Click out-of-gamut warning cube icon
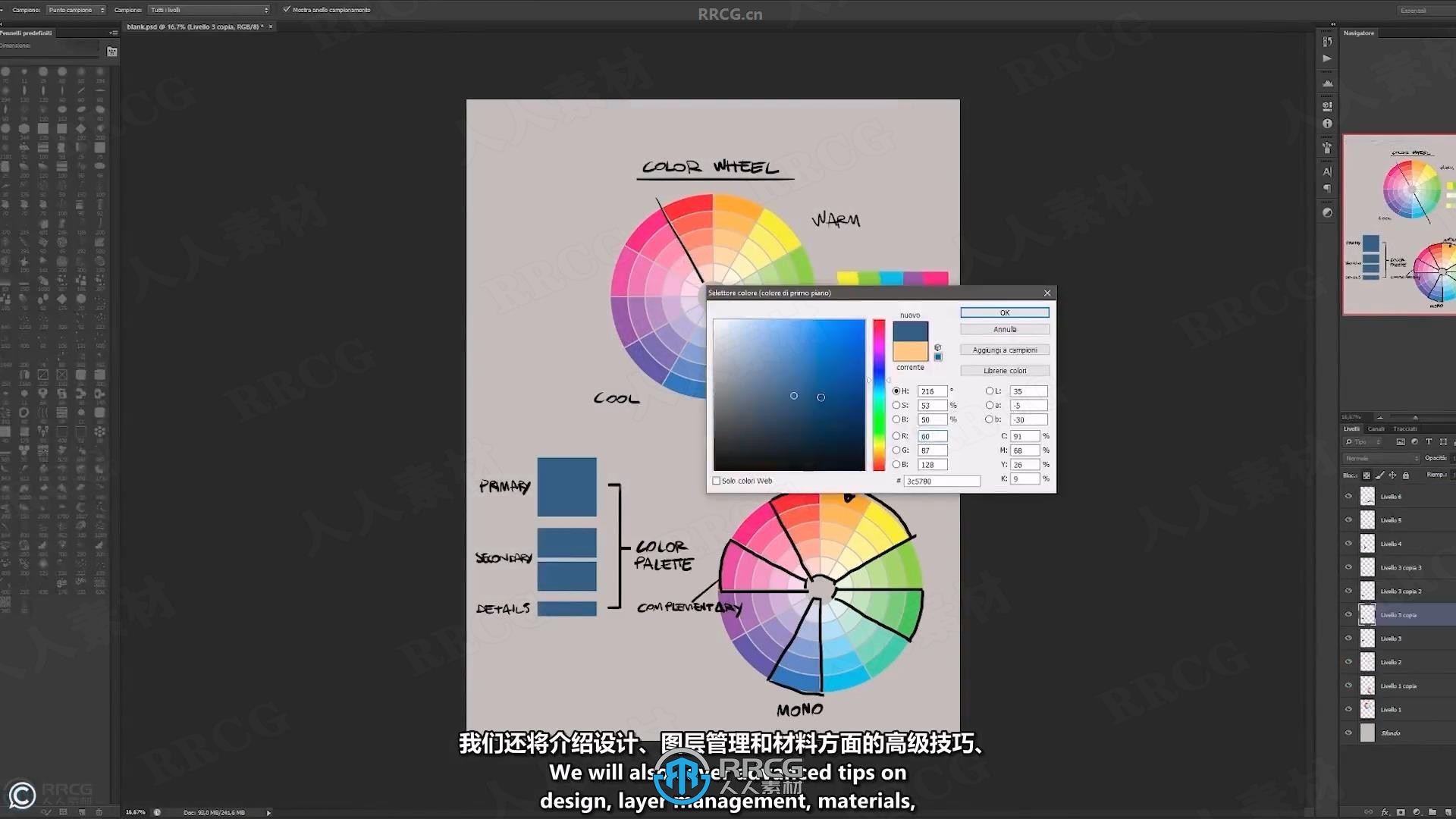Screen dimensions: 1456x819 [938, 347]
